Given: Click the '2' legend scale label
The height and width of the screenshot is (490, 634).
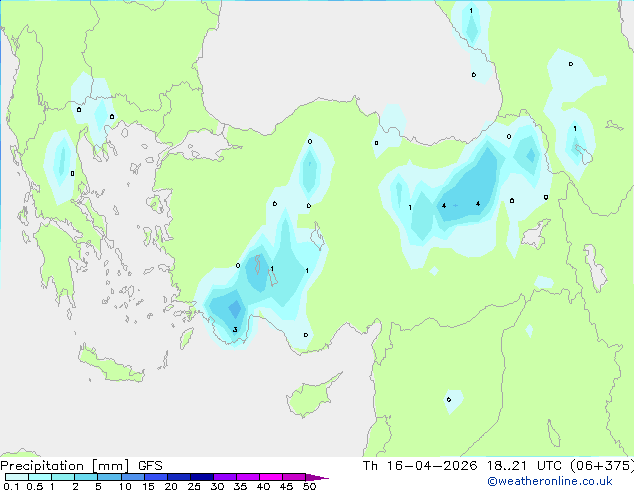Looking at the screenshot, I should (x=75, y=486).
